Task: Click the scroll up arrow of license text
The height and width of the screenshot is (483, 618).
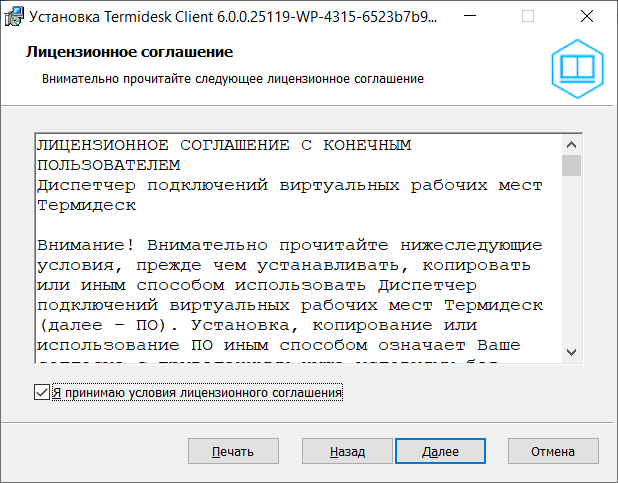Action: click(571, 142)
